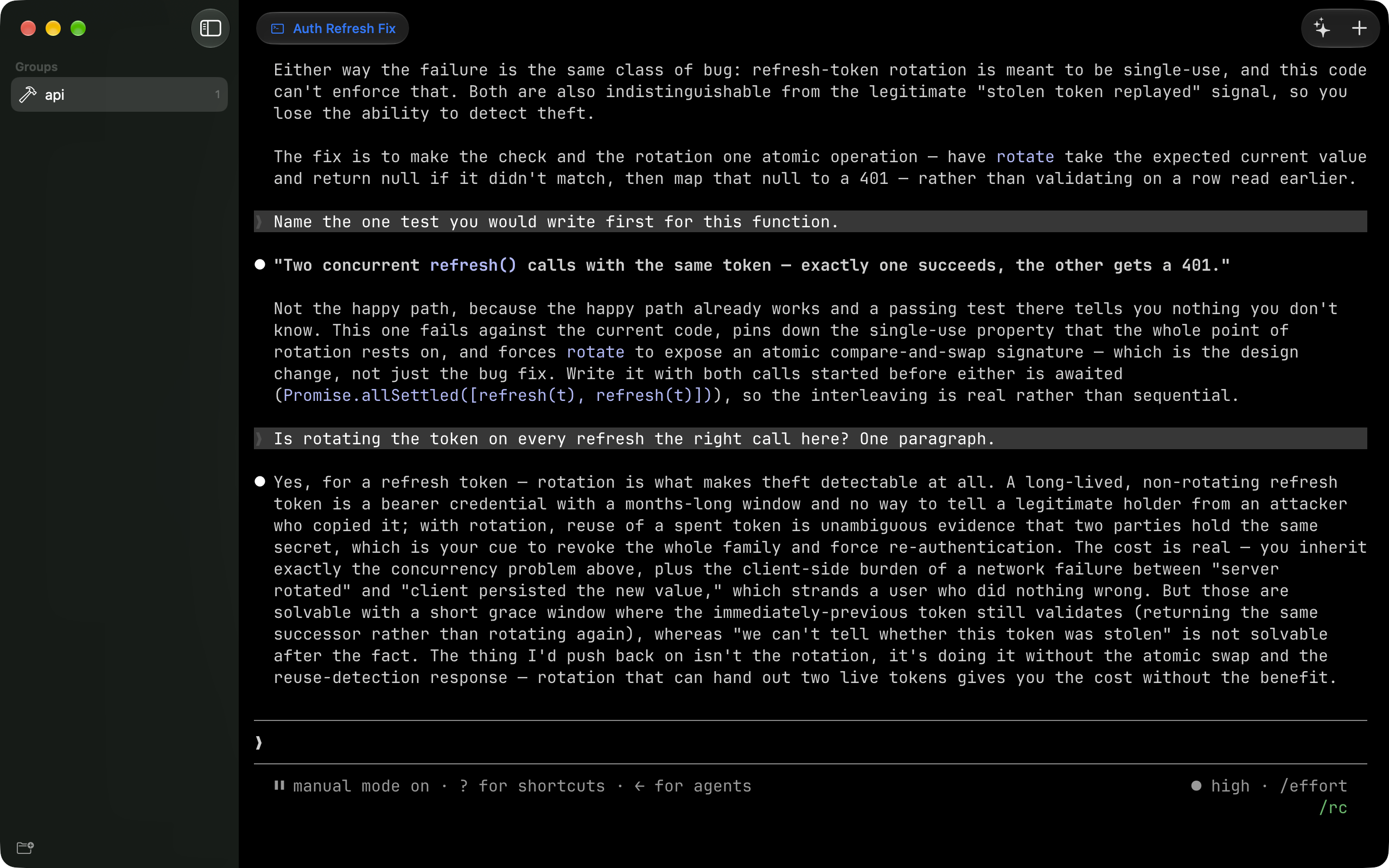The height and width of the screenshot is (868, 1389).
Task: Click the 'high' effort indicator
Action: click(x=1221, y=786)
